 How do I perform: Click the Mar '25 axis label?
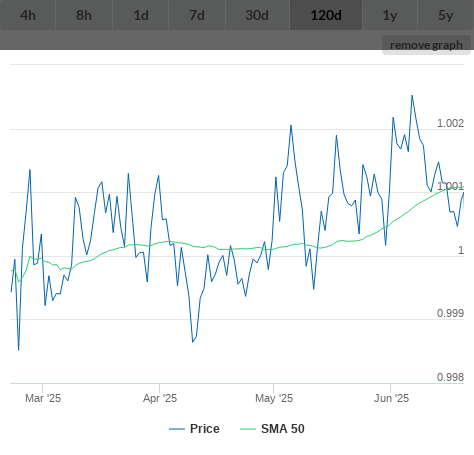click(x=43, y=398)
